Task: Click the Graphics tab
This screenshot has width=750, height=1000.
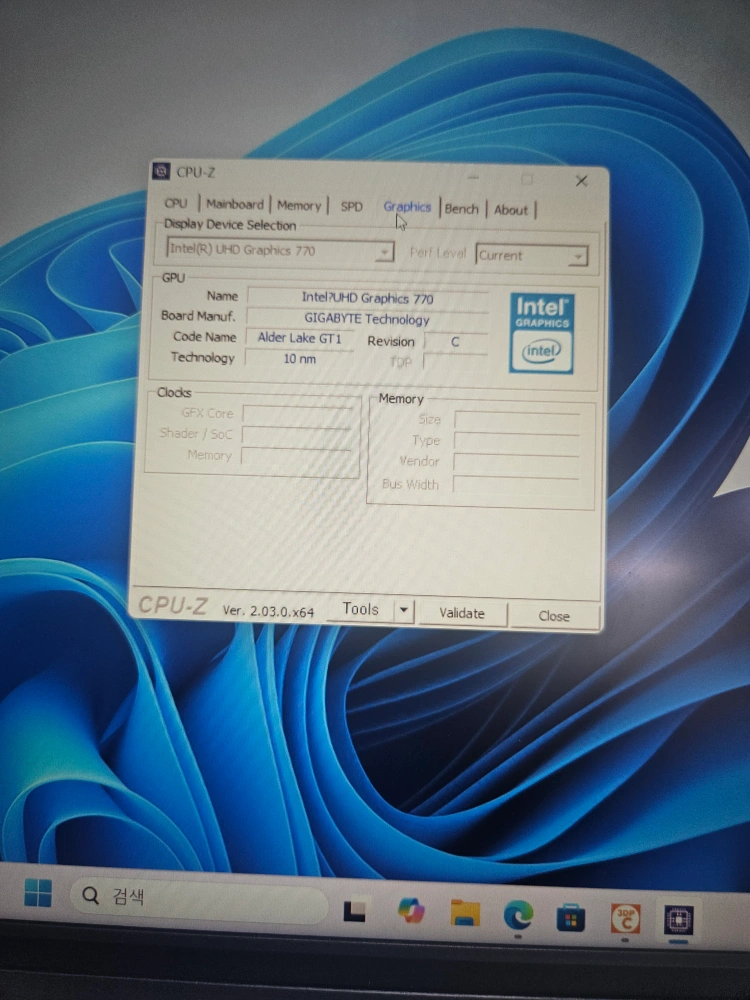Action: click(407, 207)
